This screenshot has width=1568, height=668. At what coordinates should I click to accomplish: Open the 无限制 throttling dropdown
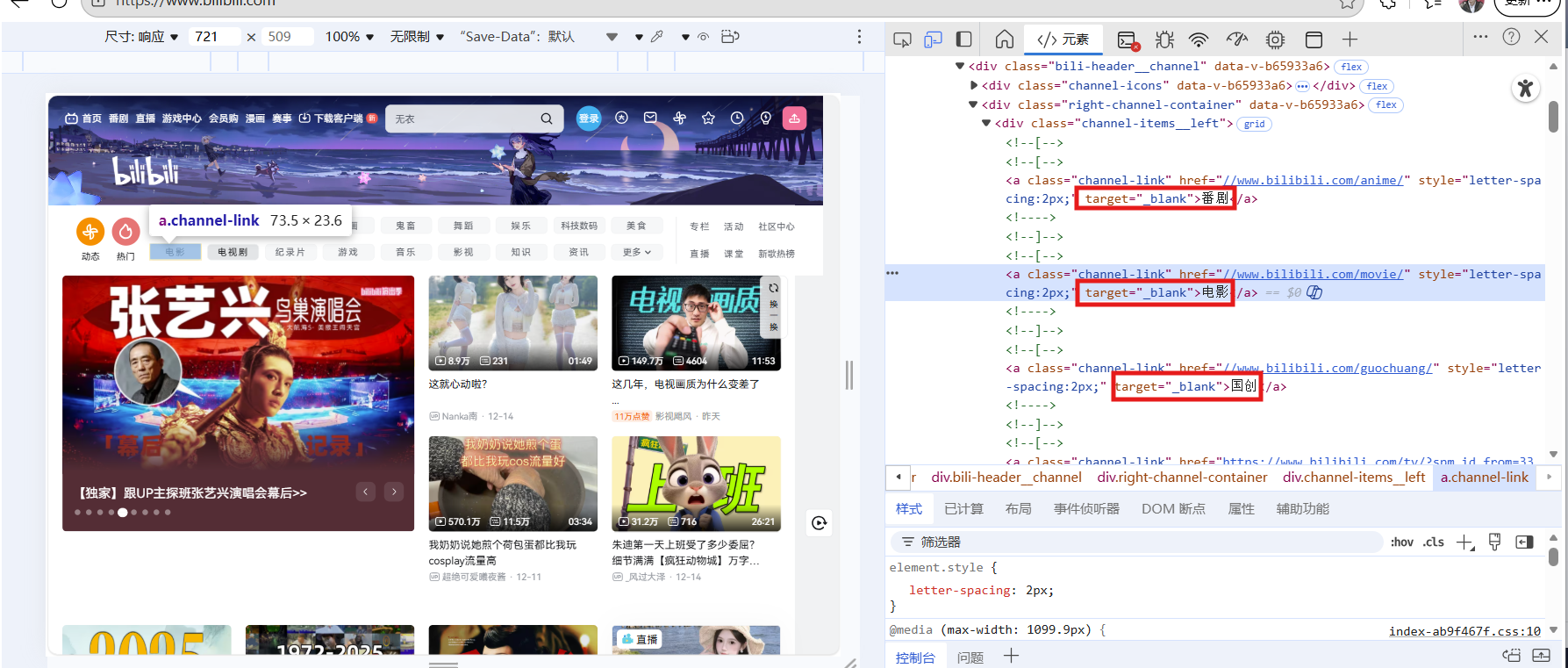click(x=417, y=37)
